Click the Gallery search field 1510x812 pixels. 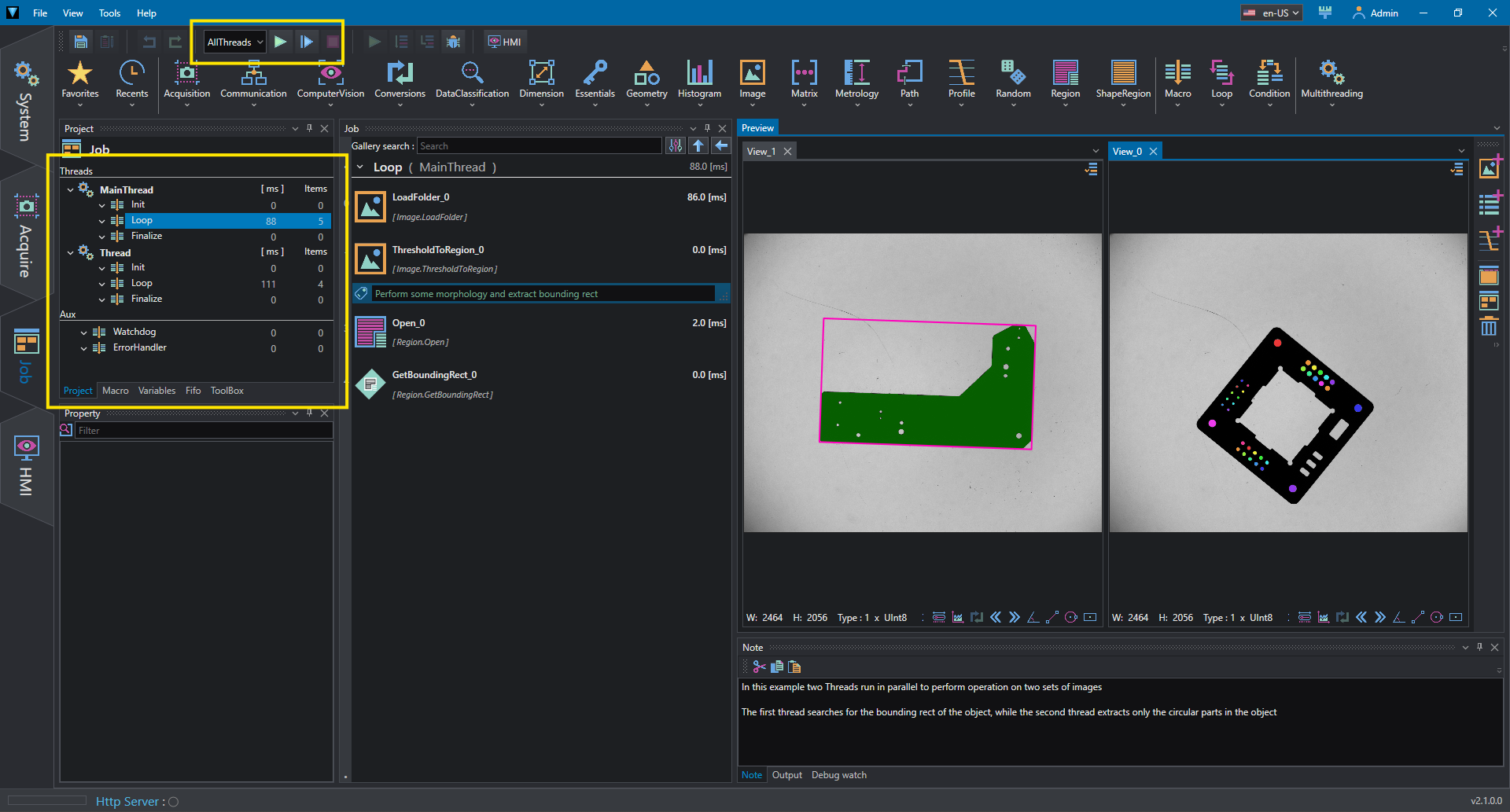tap(539, 146)
